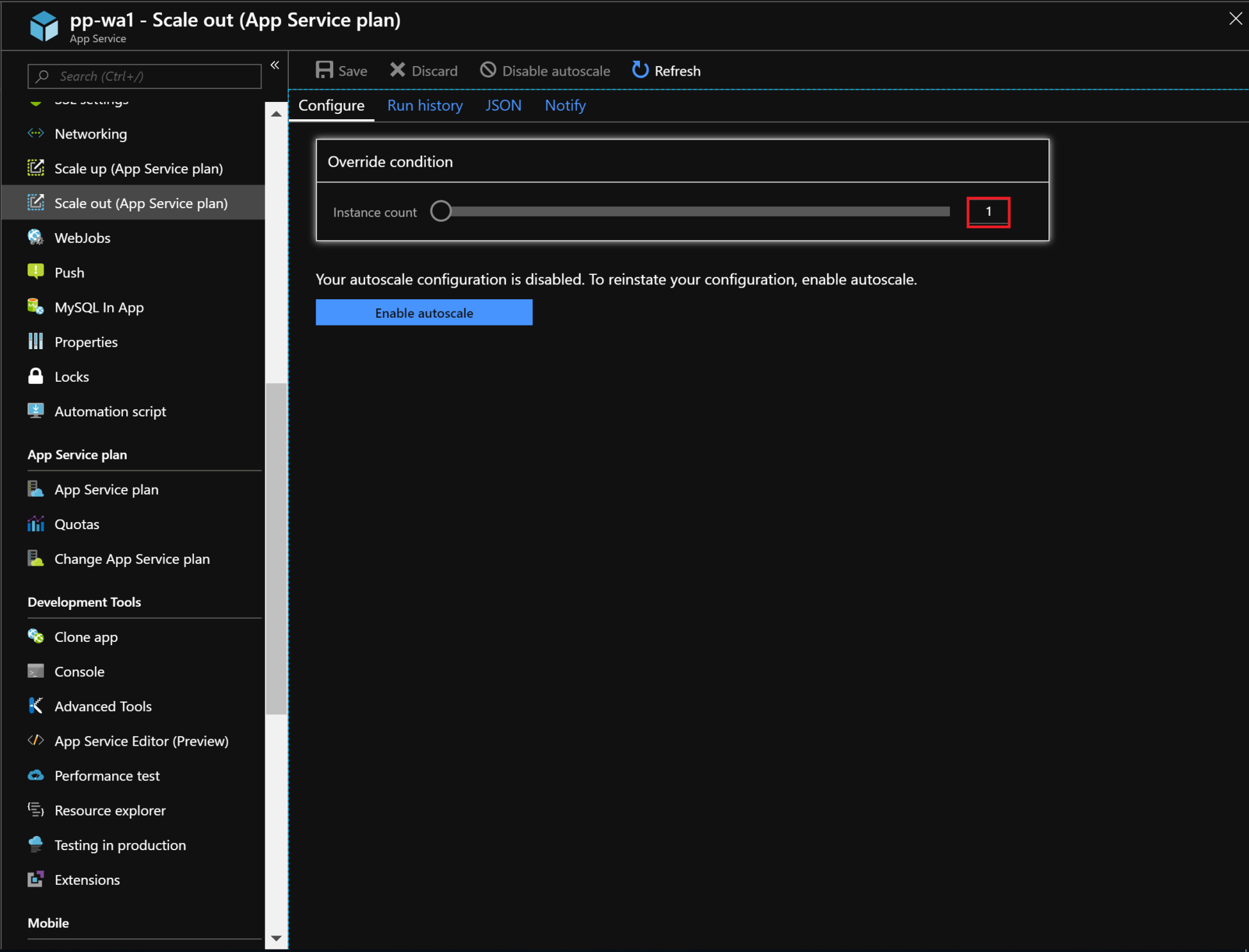Viewport: 1249px width, 952px height.
Task: Select Scale up (App Service plan)
Action: point(138,168)
